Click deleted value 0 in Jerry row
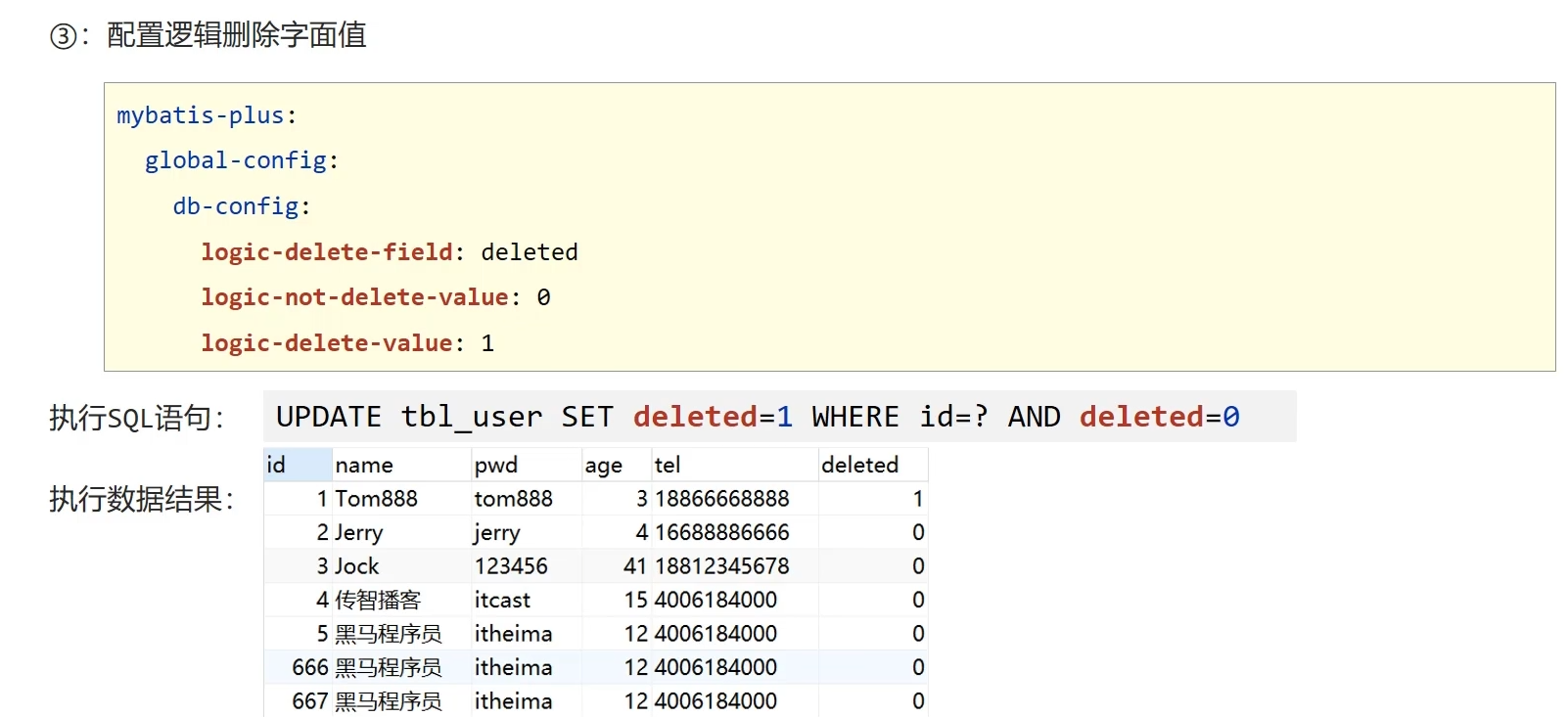The height and width of the screenshot is (717, 1568). coord(873,532)
